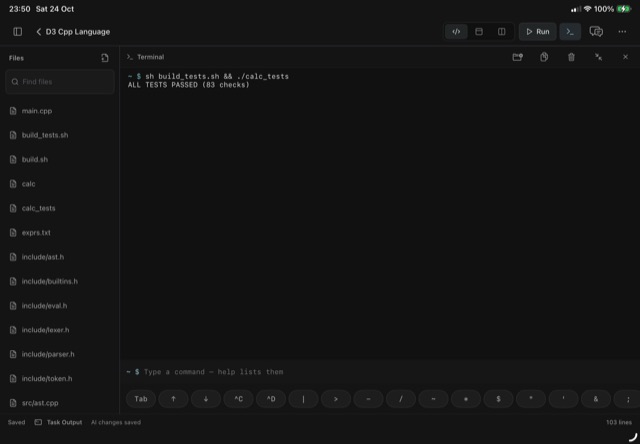Click All changes saved status text
This screenshot has width=640, height=444.
(x=116, y=422)
